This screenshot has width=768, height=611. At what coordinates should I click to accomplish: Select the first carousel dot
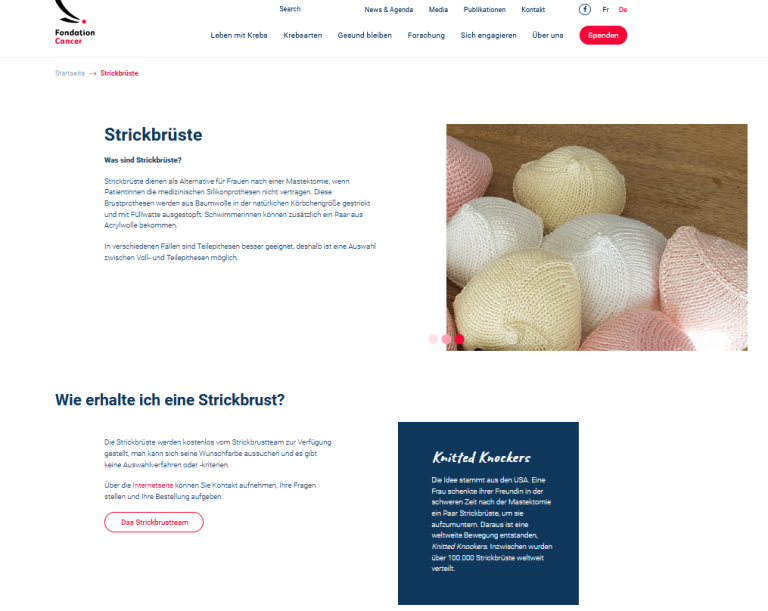coord(433,339)
